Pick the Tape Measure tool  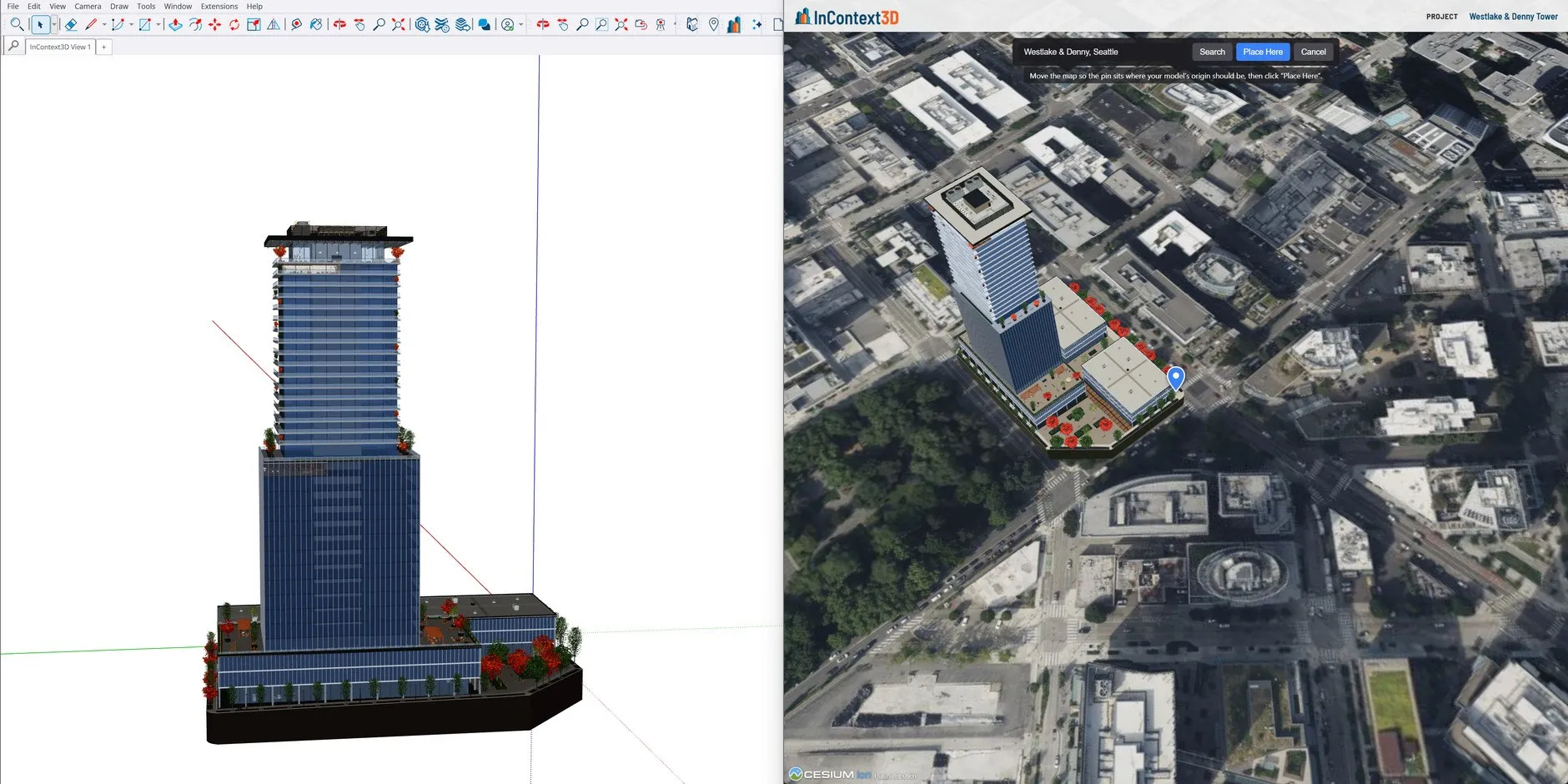296,25
